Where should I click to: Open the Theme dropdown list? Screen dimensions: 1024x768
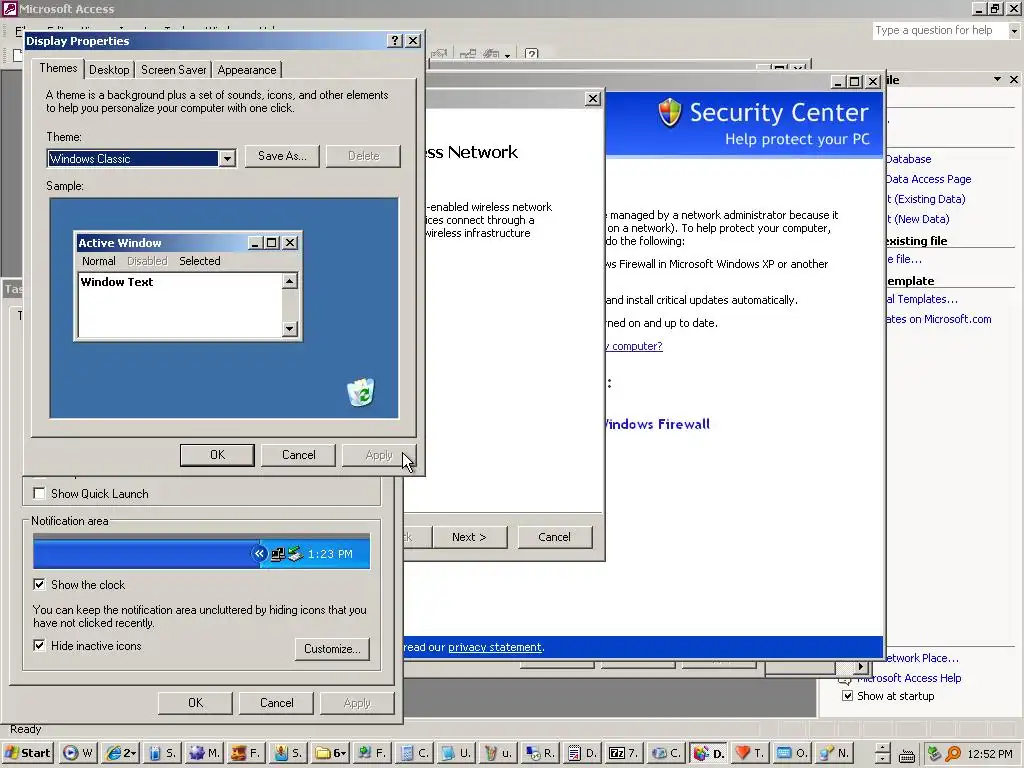tap(227, 159)
